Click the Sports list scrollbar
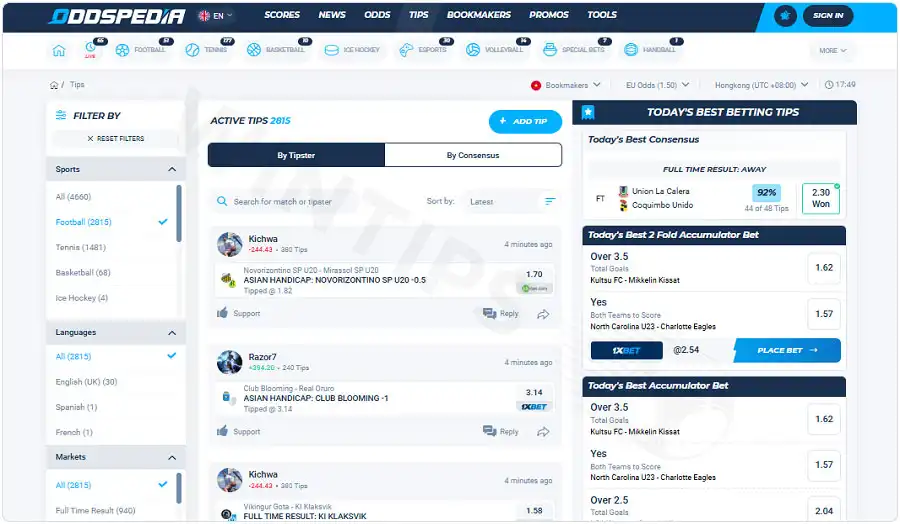This screenshot has width=900, height=524. coord(179,214)
